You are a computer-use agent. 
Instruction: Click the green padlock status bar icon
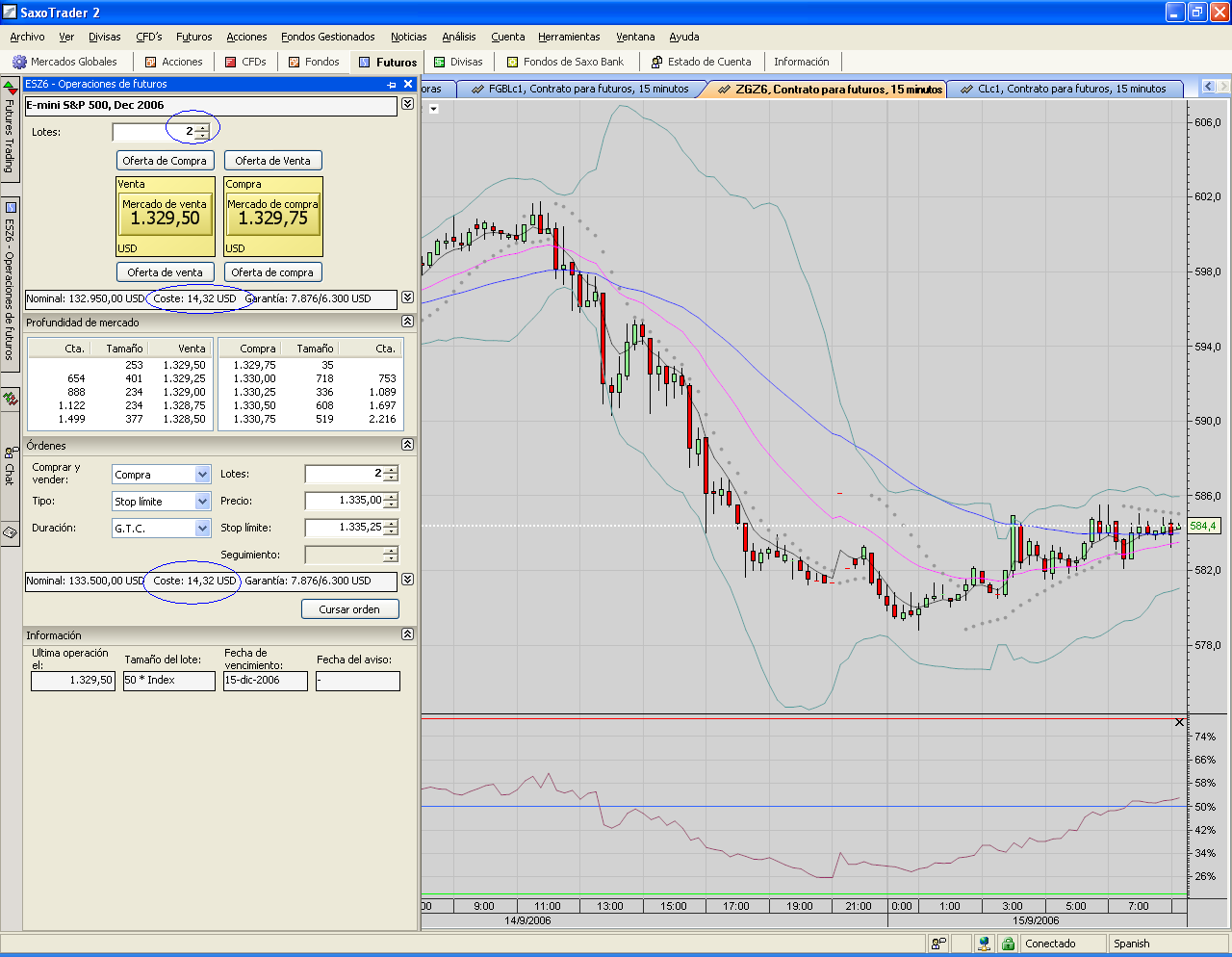coord(1008,944)
